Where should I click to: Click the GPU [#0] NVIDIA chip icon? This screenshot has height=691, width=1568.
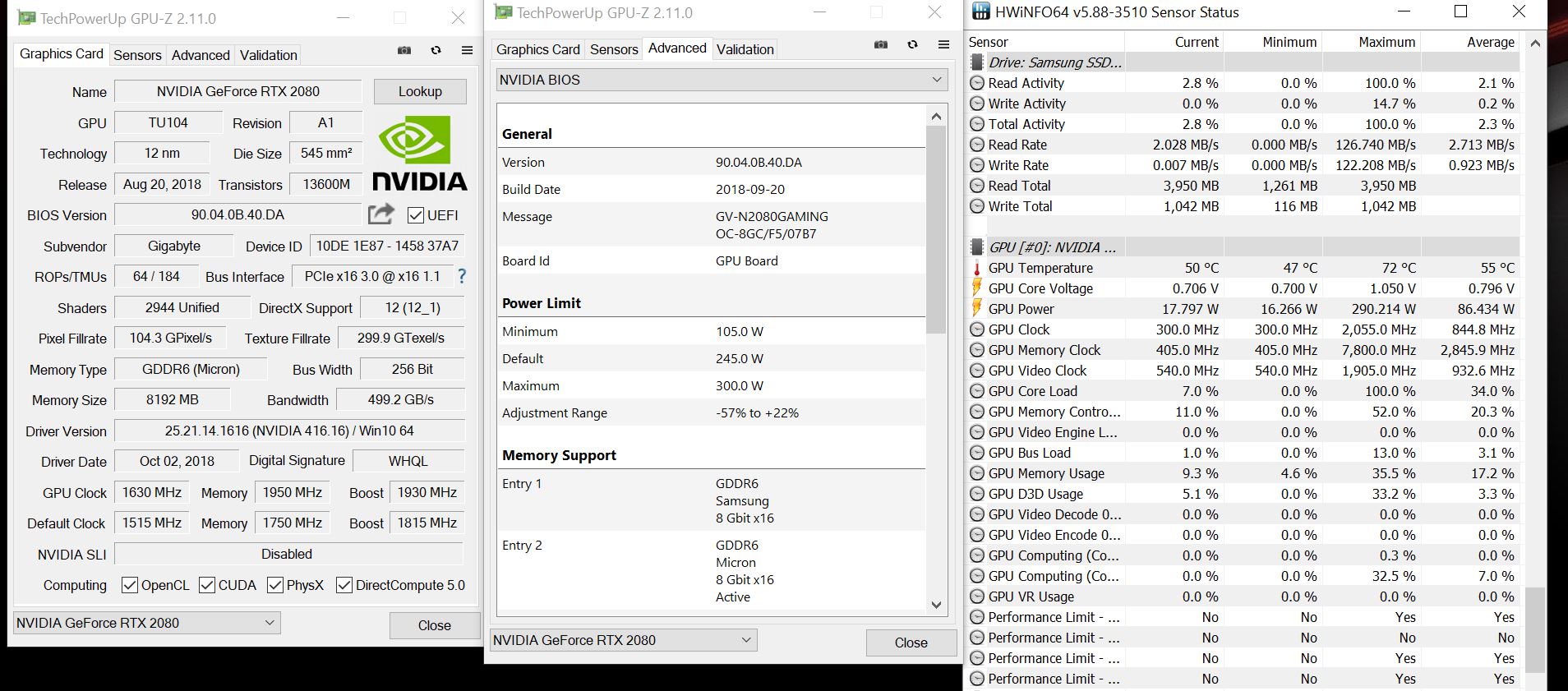[977, 247]
